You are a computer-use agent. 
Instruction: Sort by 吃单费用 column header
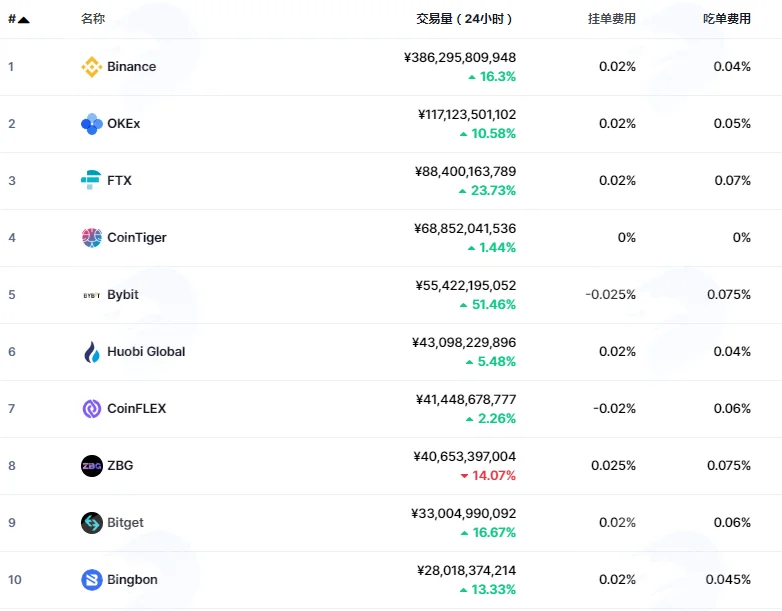[x=727, y=19]
